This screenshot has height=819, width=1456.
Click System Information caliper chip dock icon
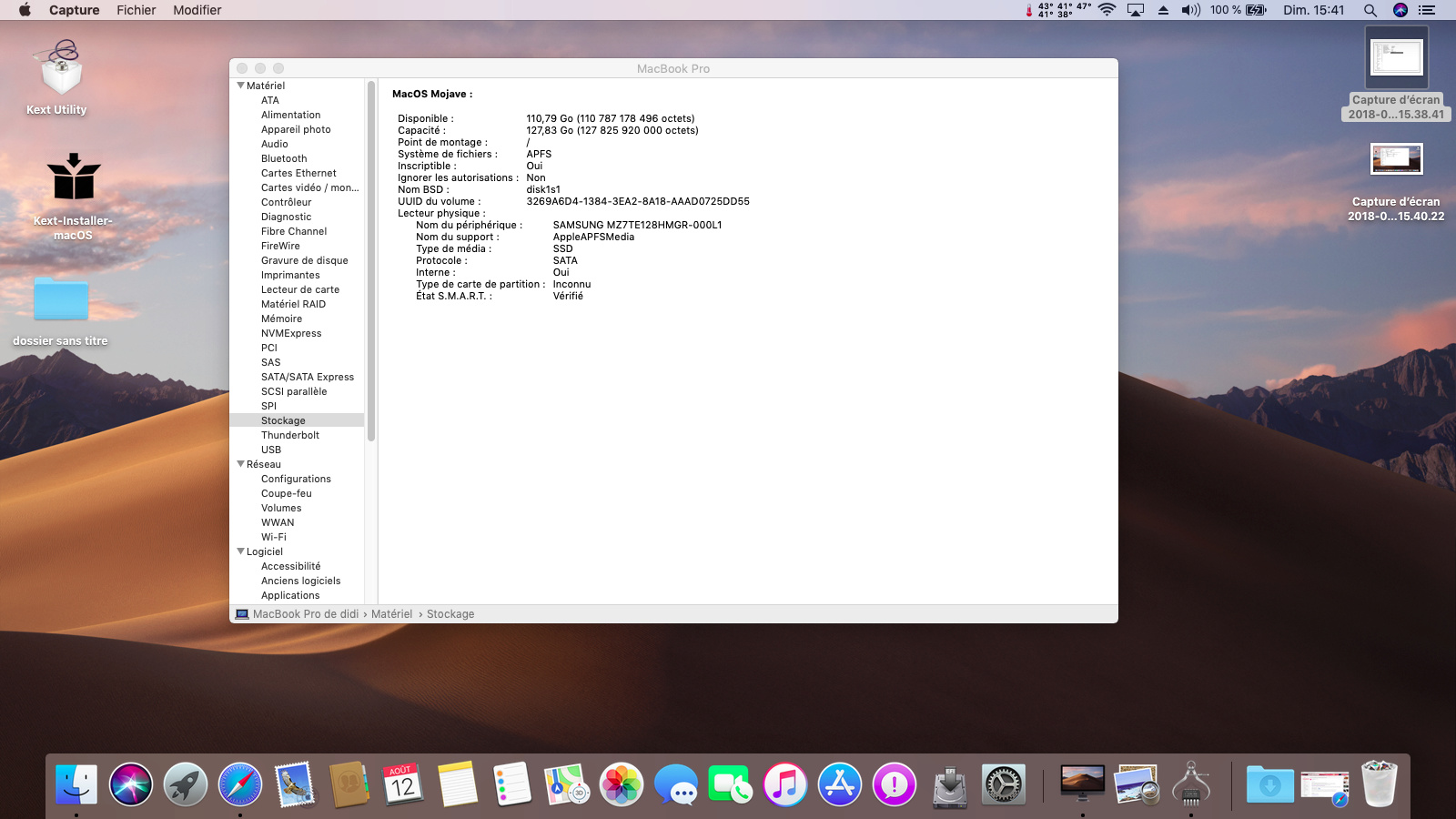[1191, 784]
